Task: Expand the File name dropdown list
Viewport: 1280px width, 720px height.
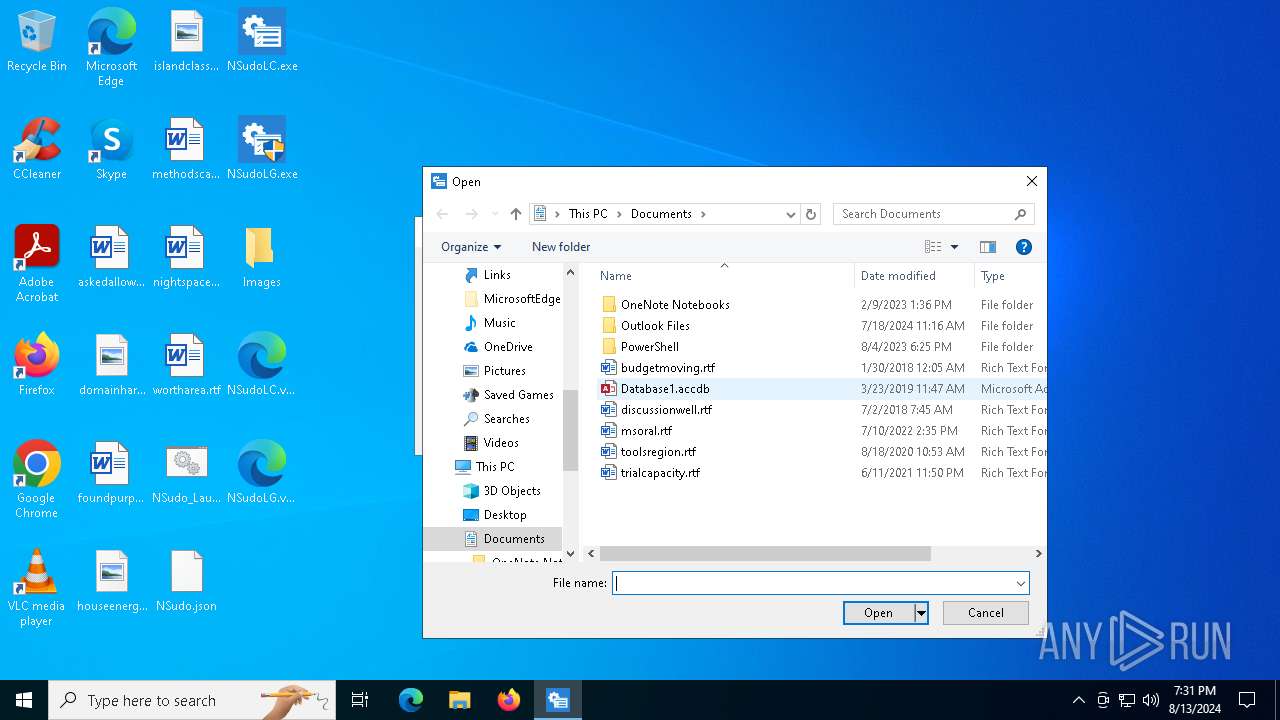Action: (1020, 584)
